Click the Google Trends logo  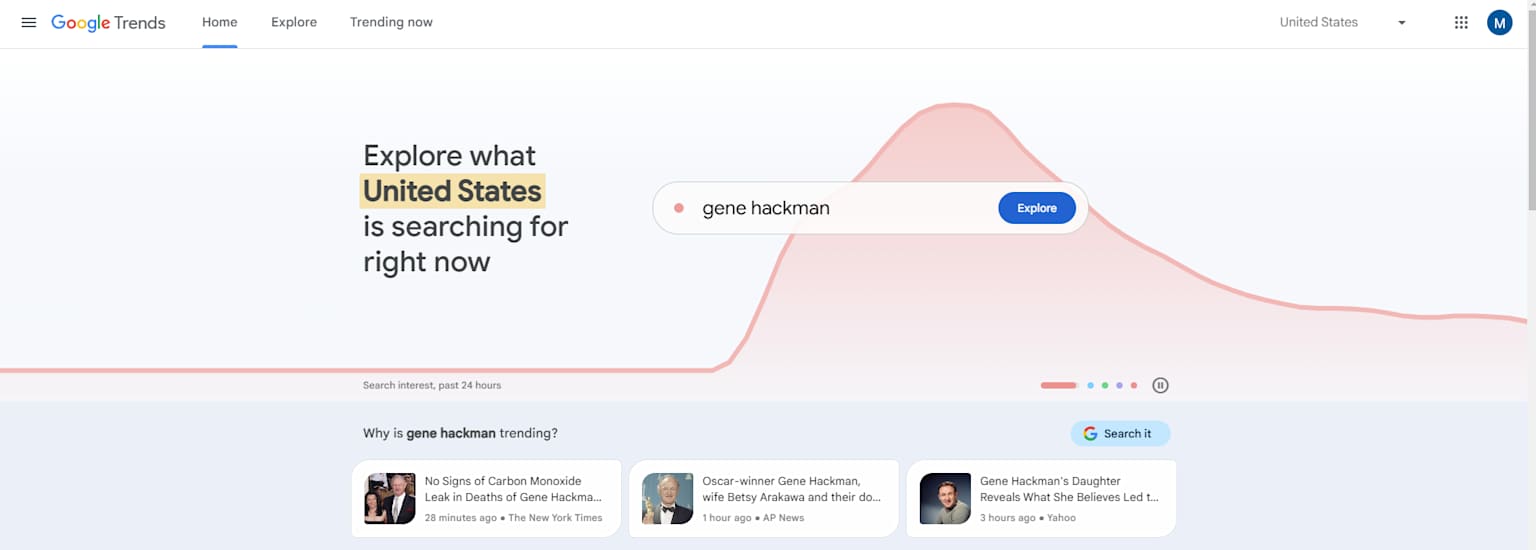click(x=108, y=22)
